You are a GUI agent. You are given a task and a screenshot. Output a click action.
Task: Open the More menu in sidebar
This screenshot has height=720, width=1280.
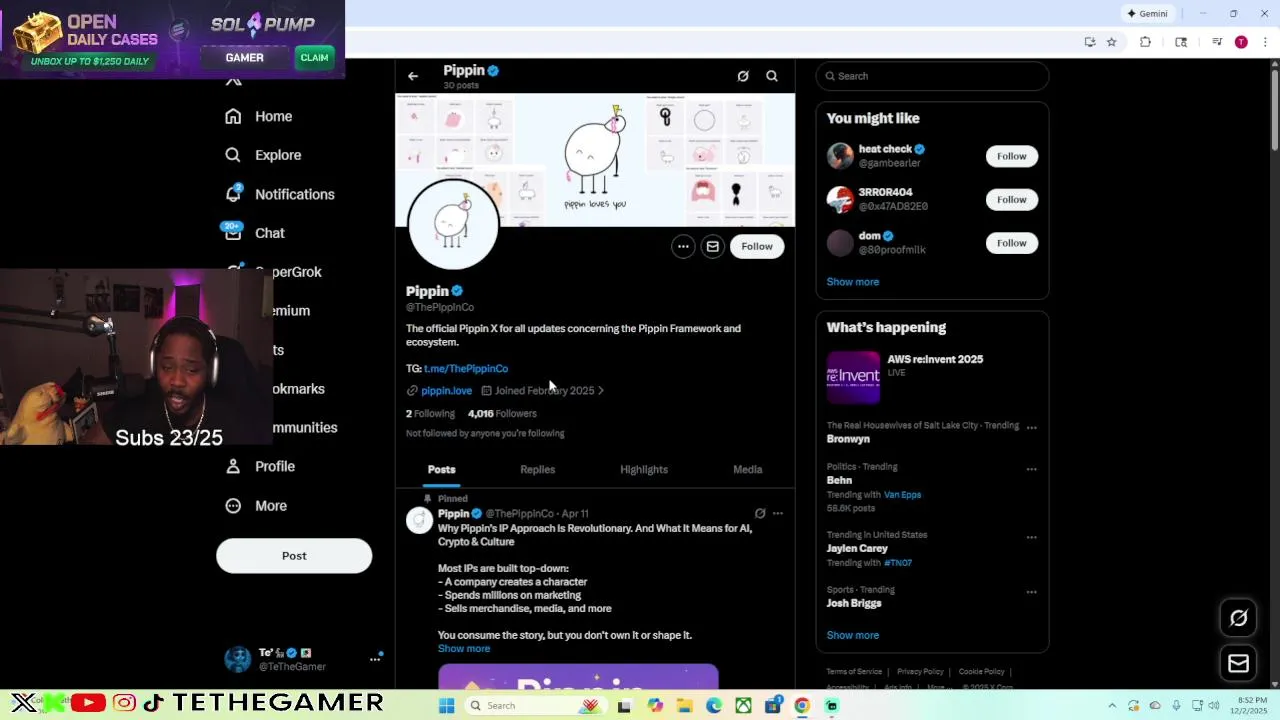tap(257, 506)
